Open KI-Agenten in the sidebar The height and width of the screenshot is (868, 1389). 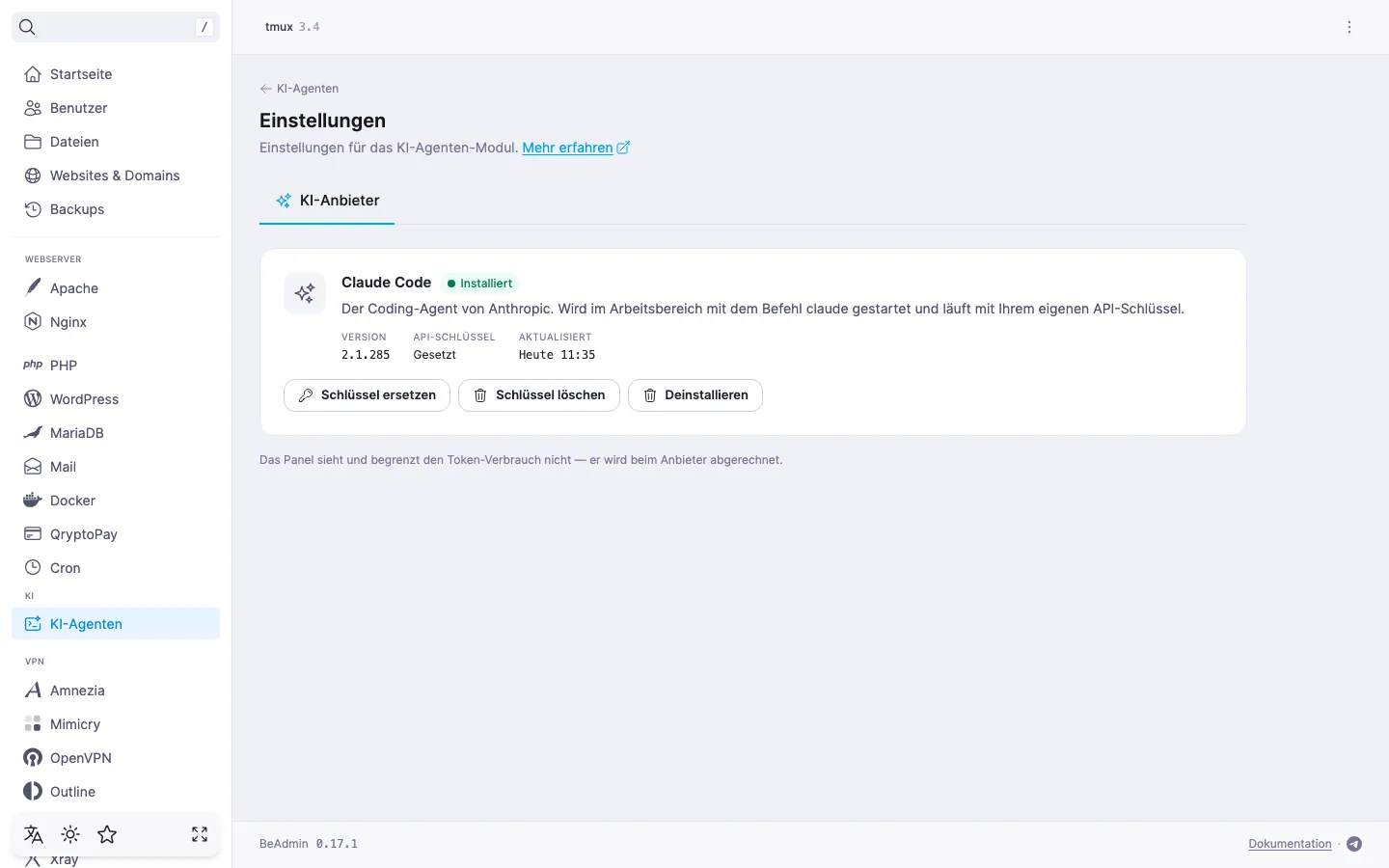(116, 624)
